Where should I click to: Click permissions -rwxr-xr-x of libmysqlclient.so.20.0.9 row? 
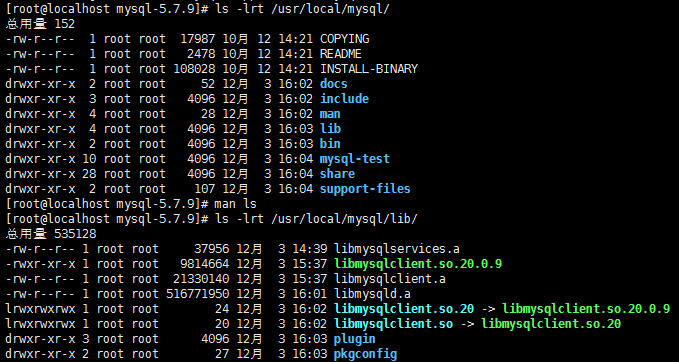[x=40, y=264]
